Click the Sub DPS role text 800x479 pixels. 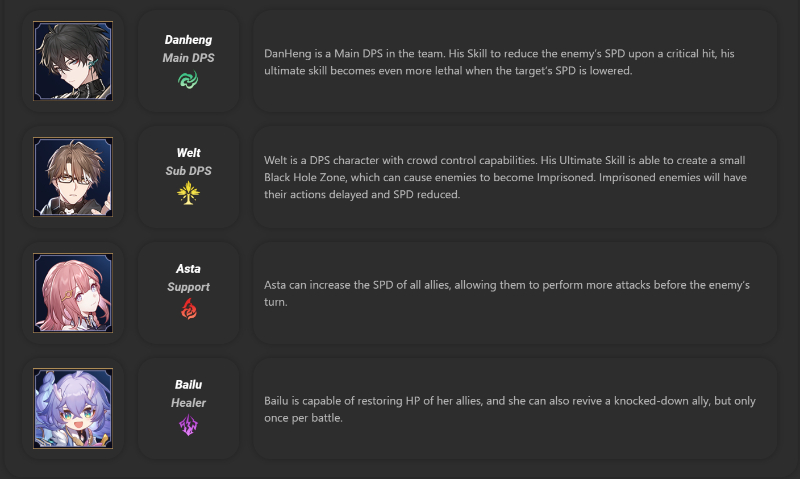pos(188,171)
